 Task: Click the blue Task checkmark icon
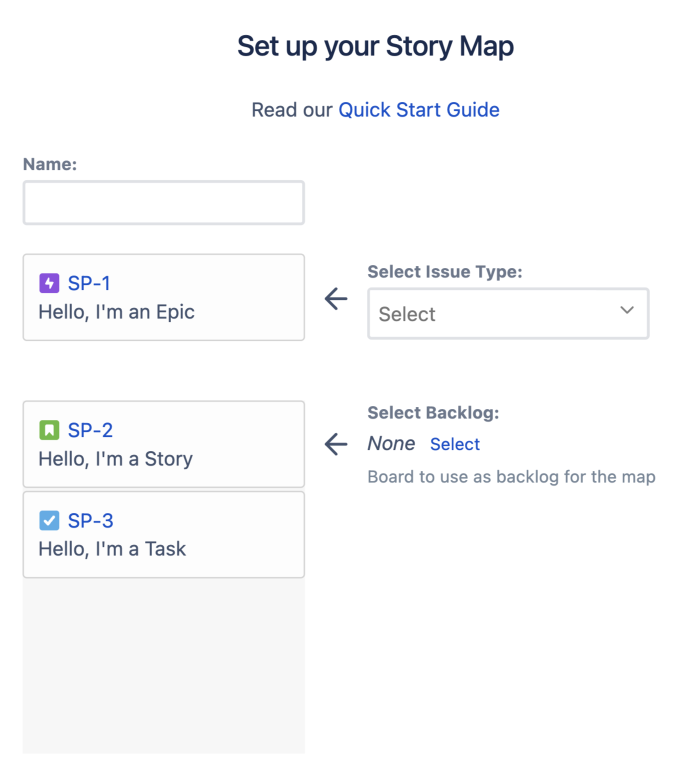[49, 520]
